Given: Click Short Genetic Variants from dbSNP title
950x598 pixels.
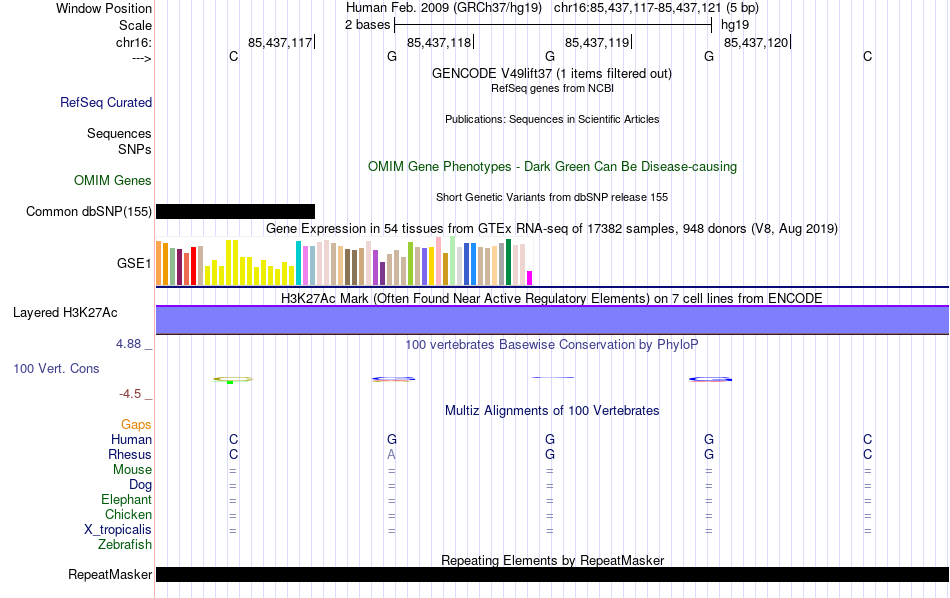Looking at the screenshot, I should point(552,198).
